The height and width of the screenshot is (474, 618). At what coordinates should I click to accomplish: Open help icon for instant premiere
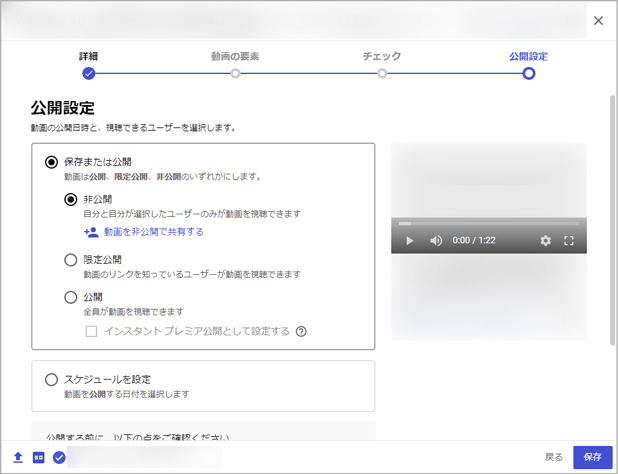click(301, 331)
